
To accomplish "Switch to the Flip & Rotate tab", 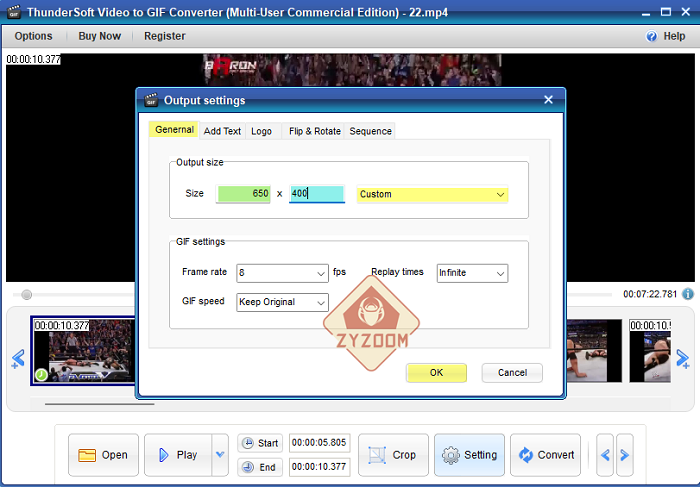I will (x=315, y=131).
